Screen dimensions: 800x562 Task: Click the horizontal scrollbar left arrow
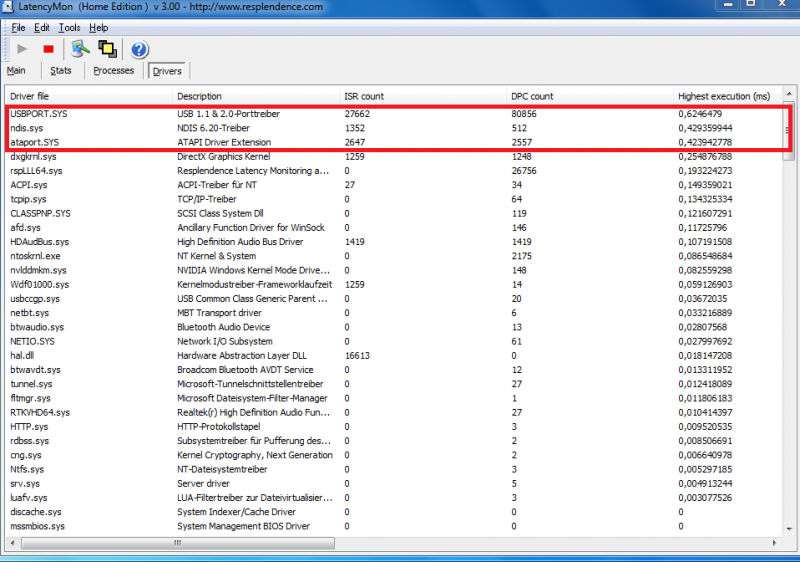[x=12, y=543]
